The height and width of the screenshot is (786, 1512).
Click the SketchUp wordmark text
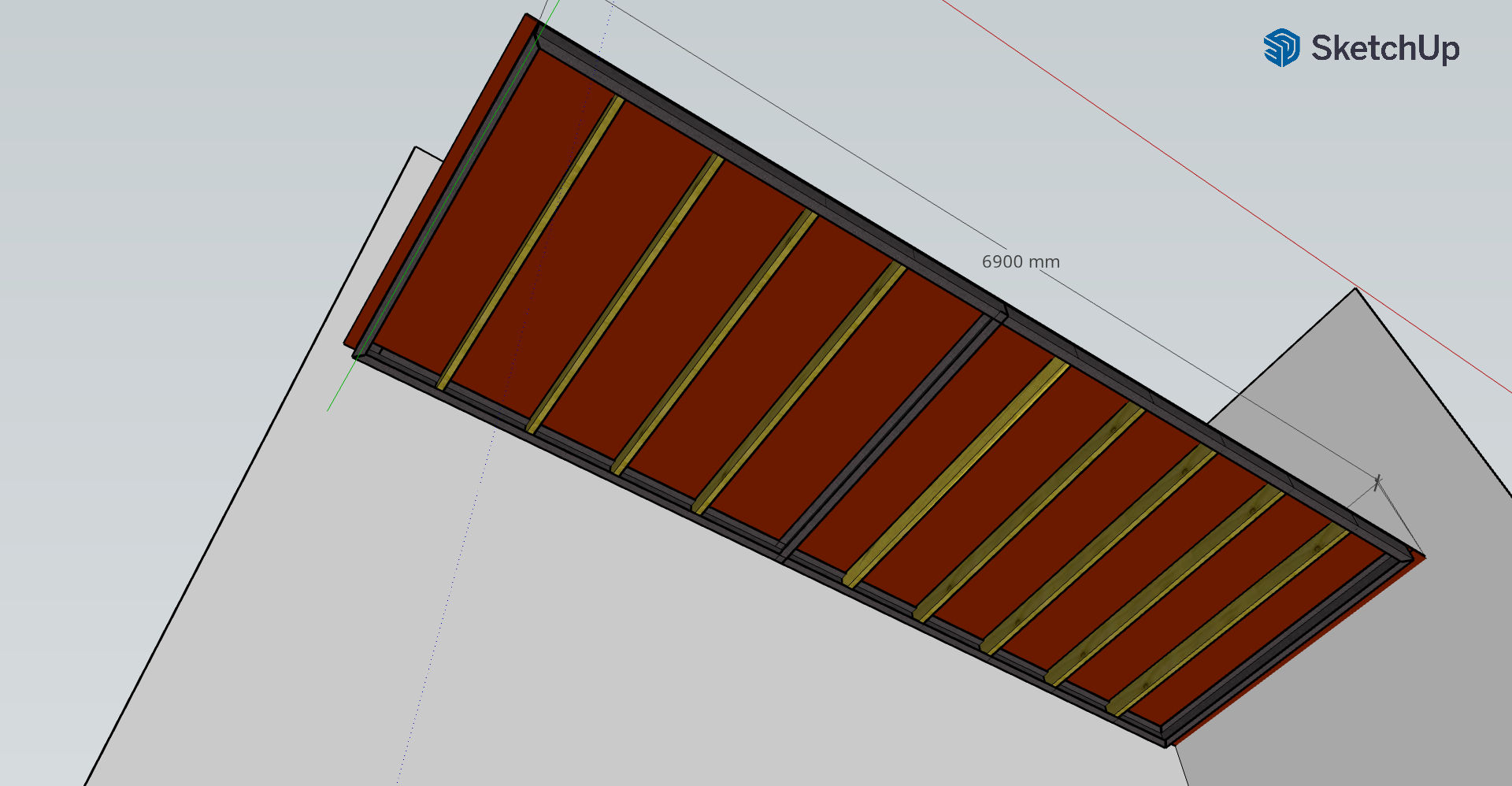1385,49
